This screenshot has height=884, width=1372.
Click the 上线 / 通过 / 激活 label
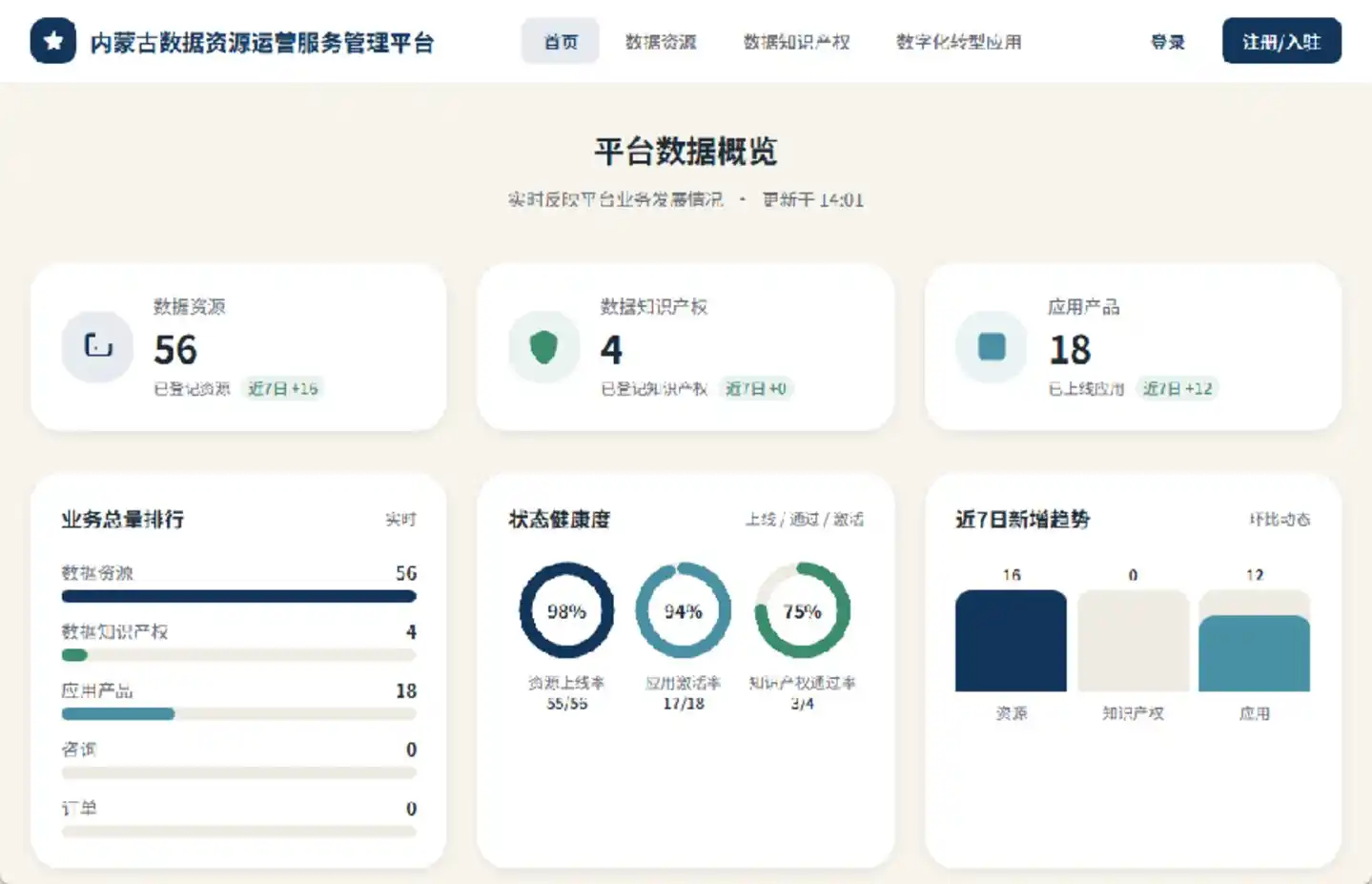805,519
